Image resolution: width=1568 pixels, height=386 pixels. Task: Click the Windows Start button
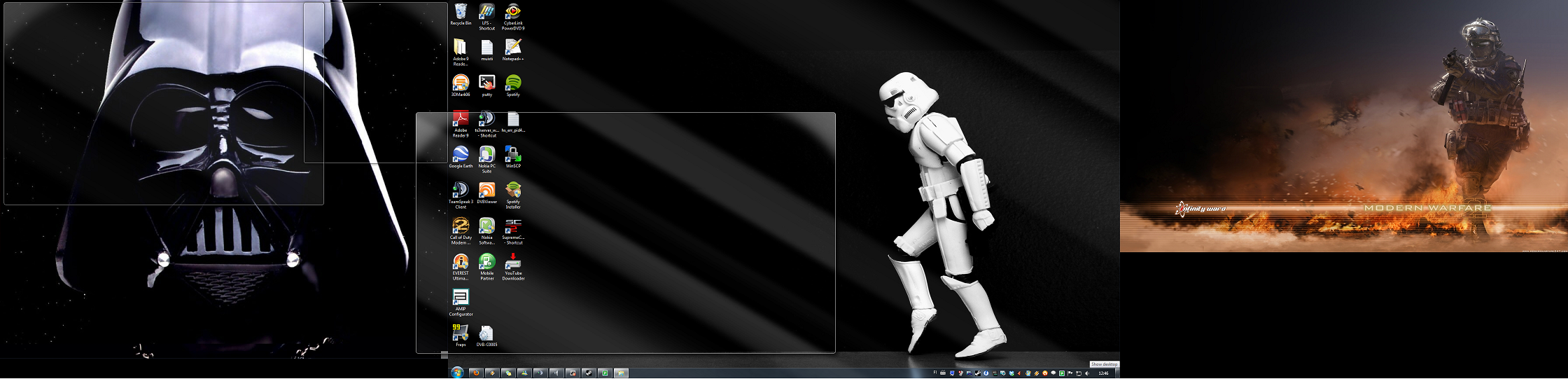[457, 373]
